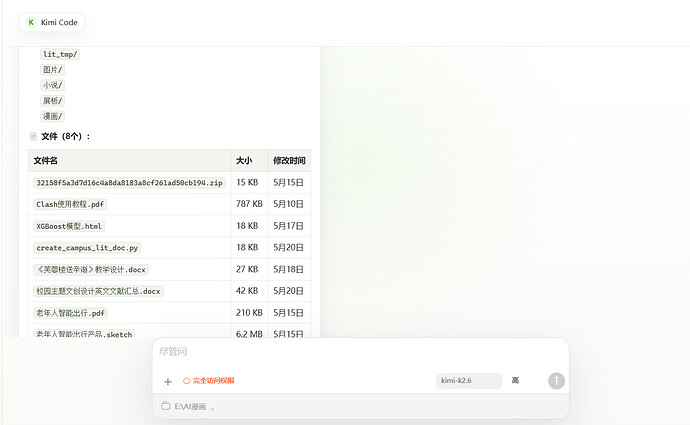690x425 pixels.
Task: Click the 5月18日 date cell
Action: (288, 269)
